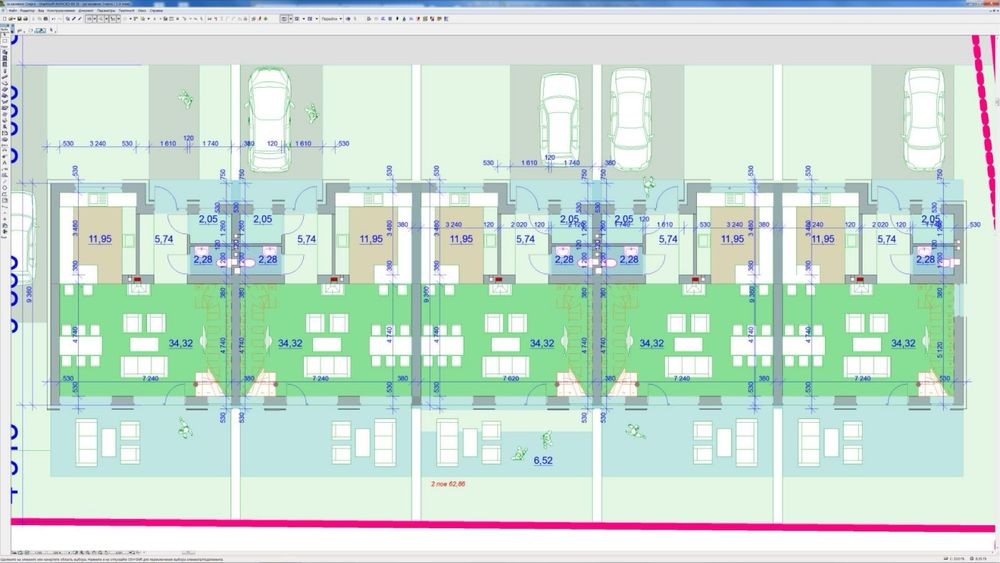Click the Open file icon
This screenshot has height=563, width=1000.
pos(12,18)
